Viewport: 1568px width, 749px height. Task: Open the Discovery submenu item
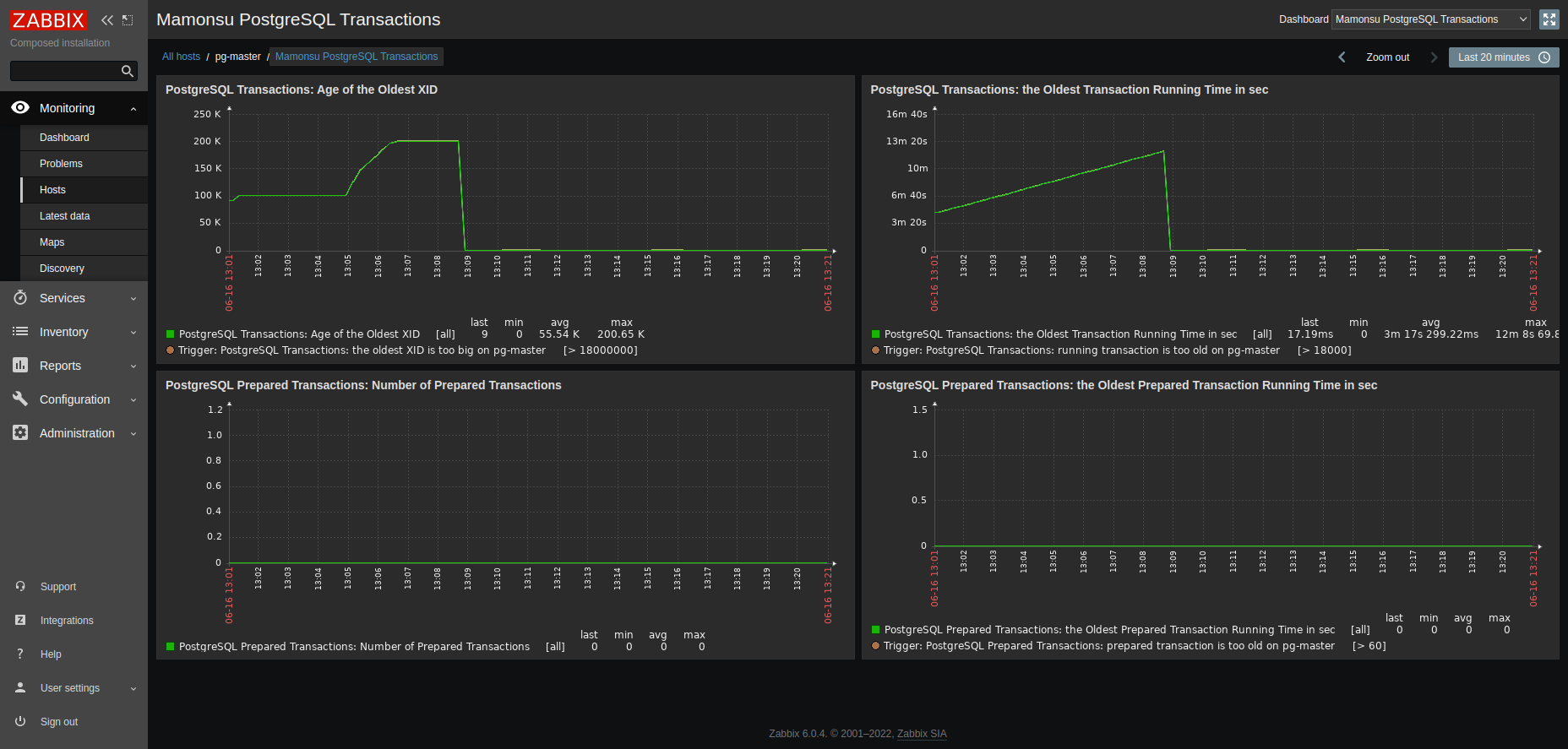click(x=84, y=269)
